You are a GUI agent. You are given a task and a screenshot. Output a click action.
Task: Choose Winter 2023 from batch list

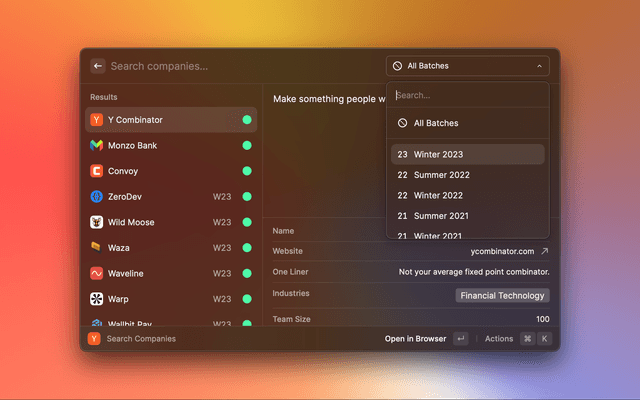pyautogui.click(x=468, y=154)
